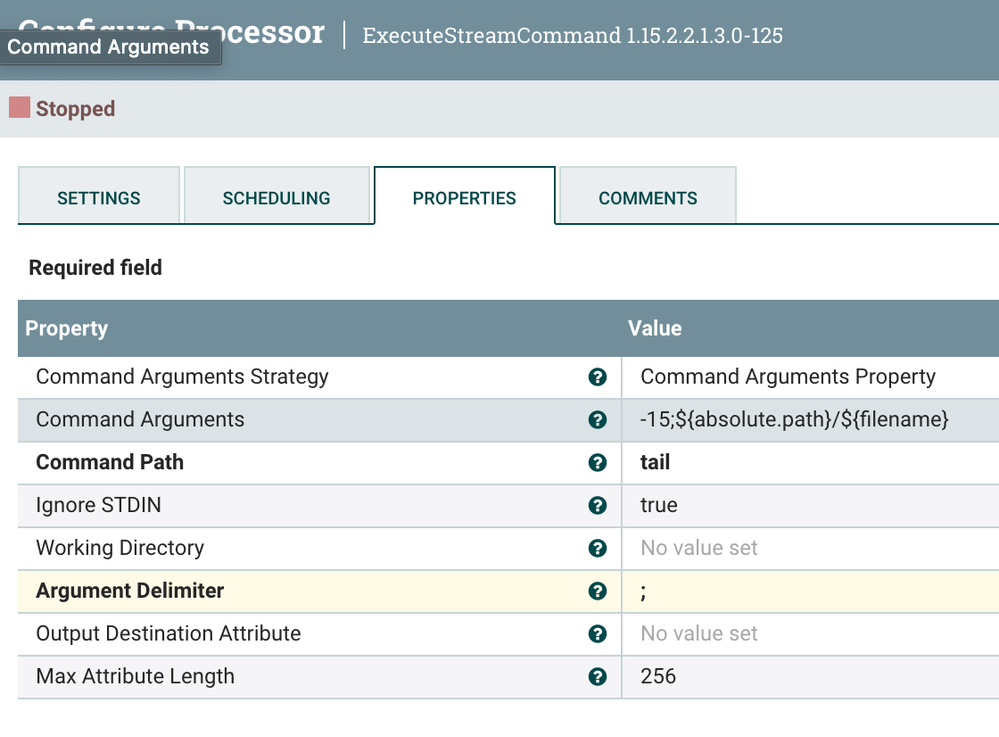
Task: Go to the Comments tab
Action: click(x=647, y=196)
